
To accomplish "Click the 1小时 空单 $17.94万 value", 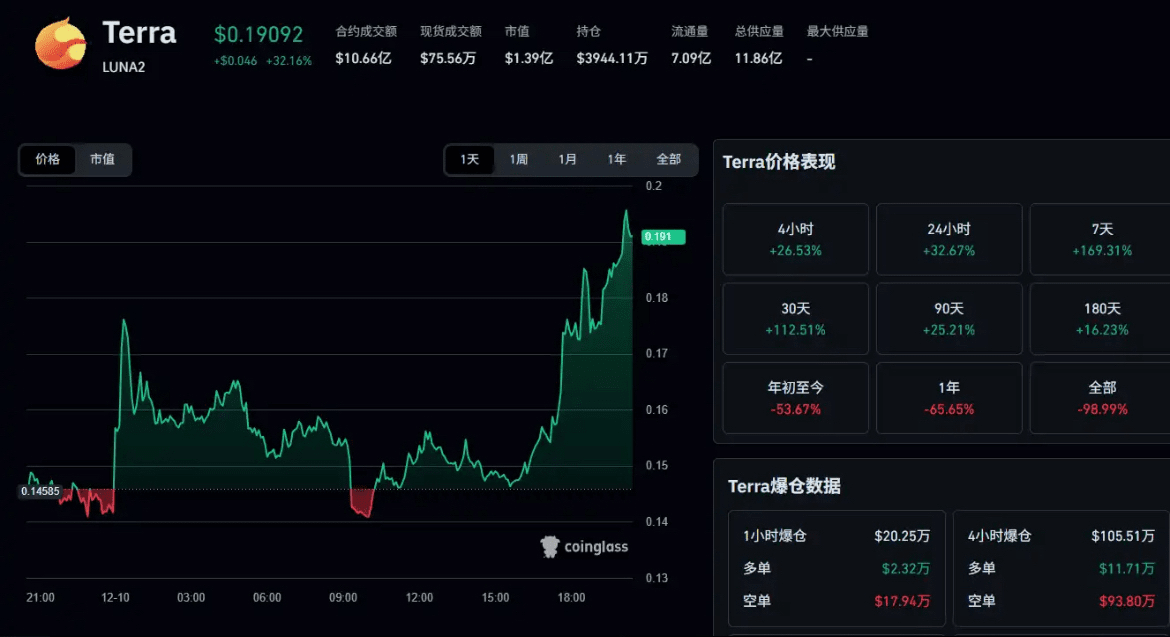I will click(902, 601).
